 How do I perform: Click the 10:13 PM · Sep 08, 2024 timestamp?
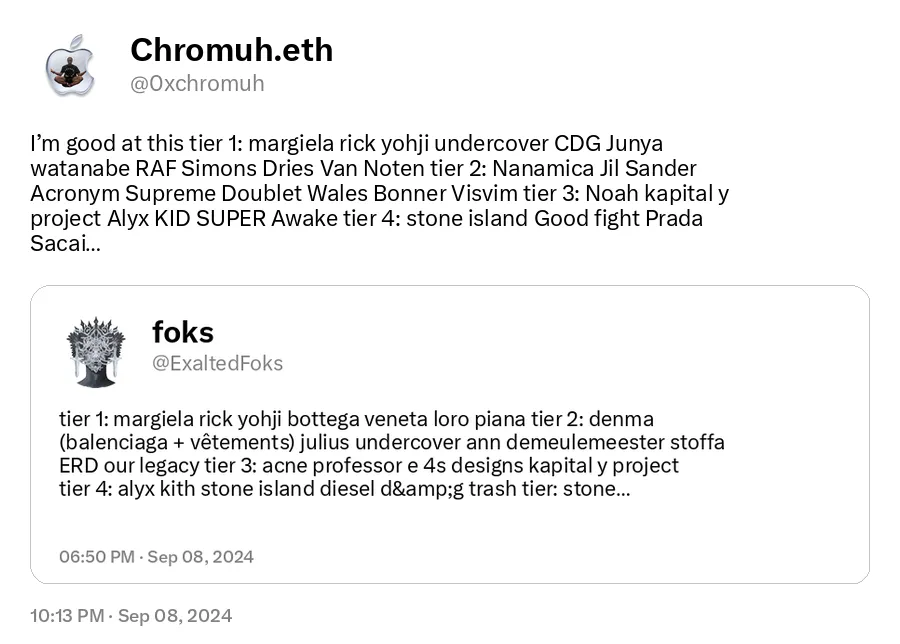(x=131, y=616)
